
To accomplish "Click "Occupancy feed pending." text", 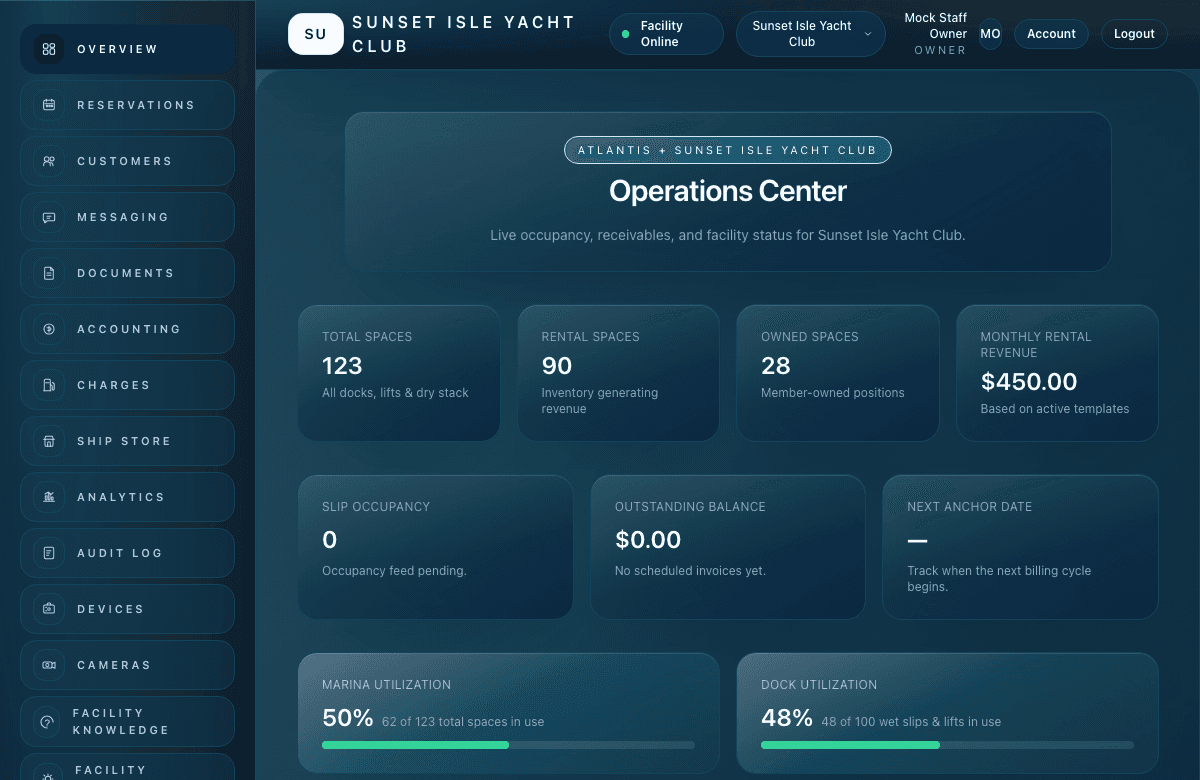I will click(x=394, y=571).
